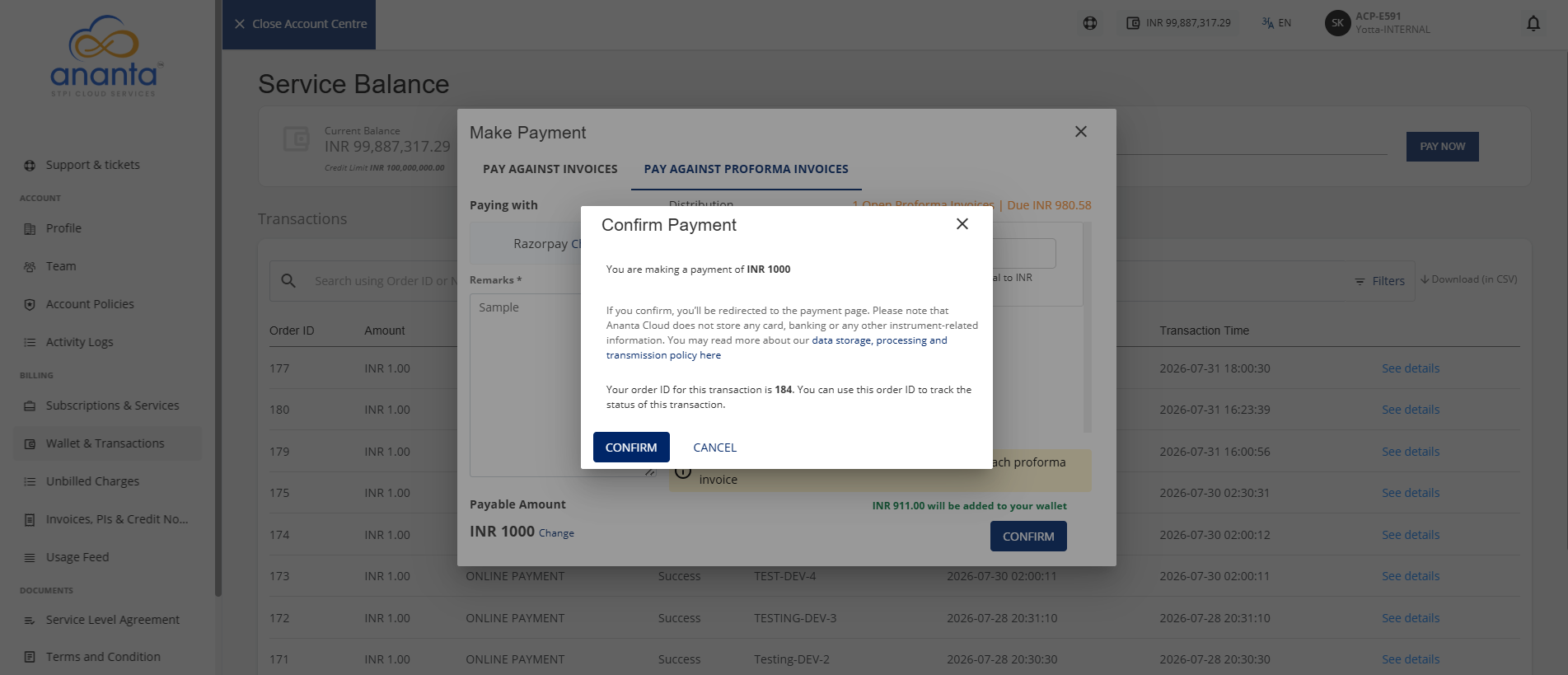See details for order 174
Viewport: 1568px width, 675px height.
coord(1411,535)
